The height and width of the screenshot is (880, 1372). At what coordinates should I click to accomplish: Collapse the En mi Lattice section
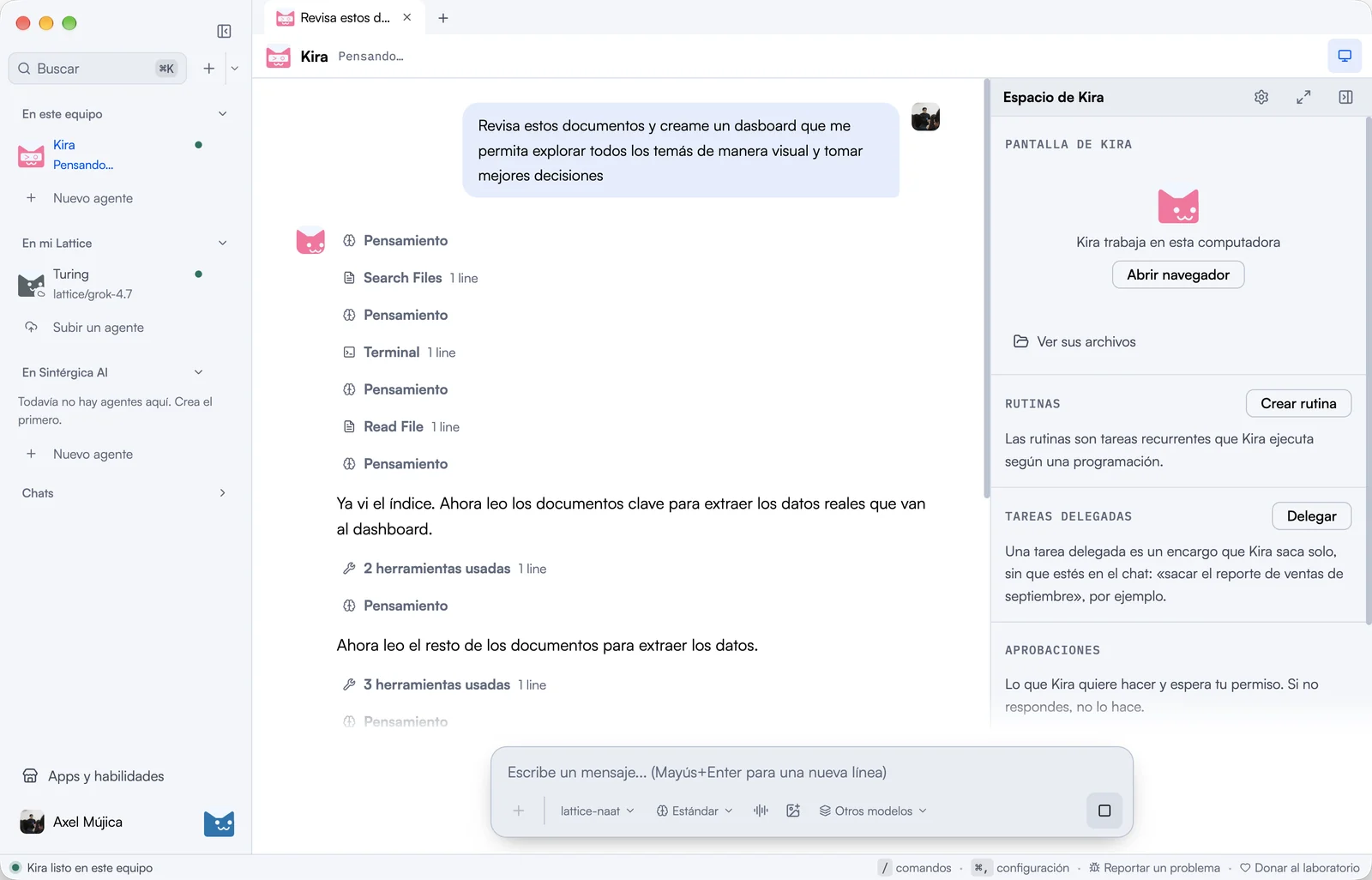(222, 244)
